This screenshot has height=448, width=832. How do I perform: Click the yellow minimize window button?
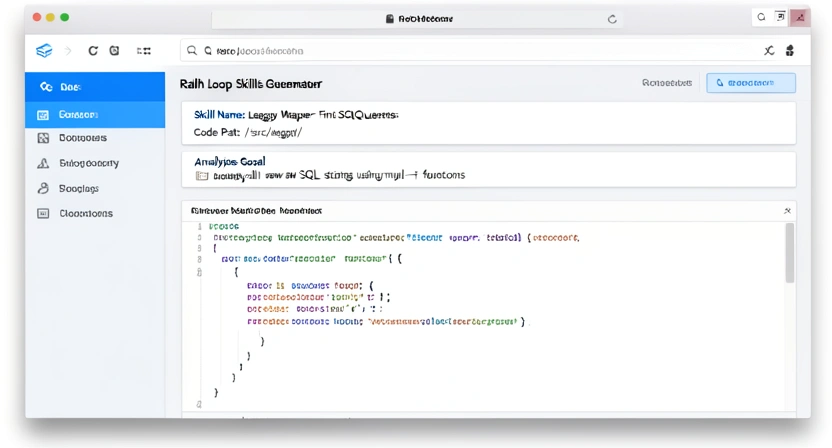pos(50,18)
